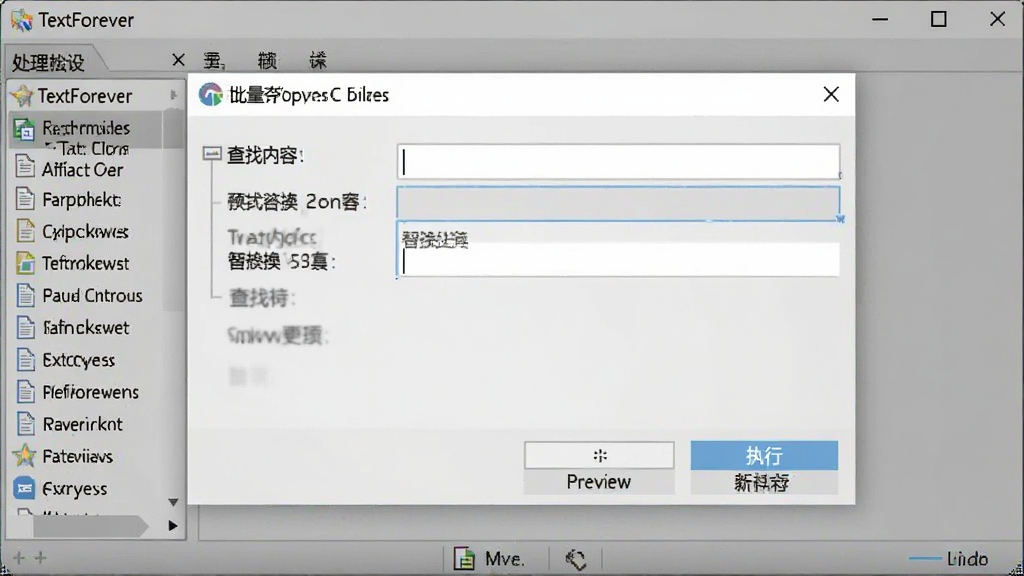1024x576 pixels.
Task: Click the document icon beside Raverirknt
Action: [25, 424]
